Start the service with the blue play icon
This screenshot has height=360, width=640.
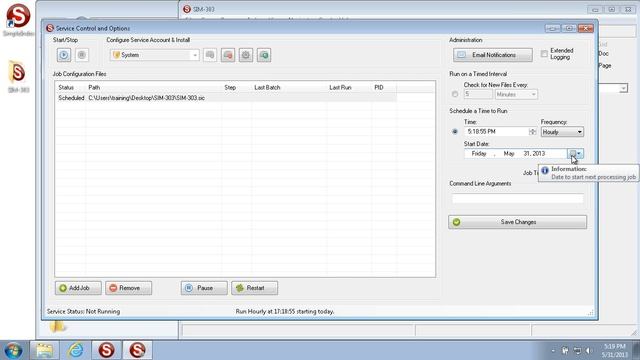pos(64,55)
